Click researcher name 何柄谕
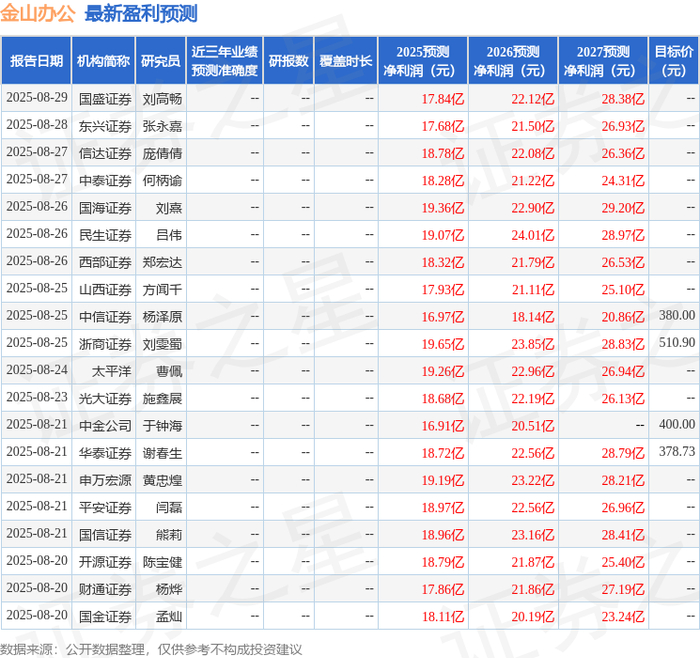This screenshot has height=658, width=700. pos(162,180)
